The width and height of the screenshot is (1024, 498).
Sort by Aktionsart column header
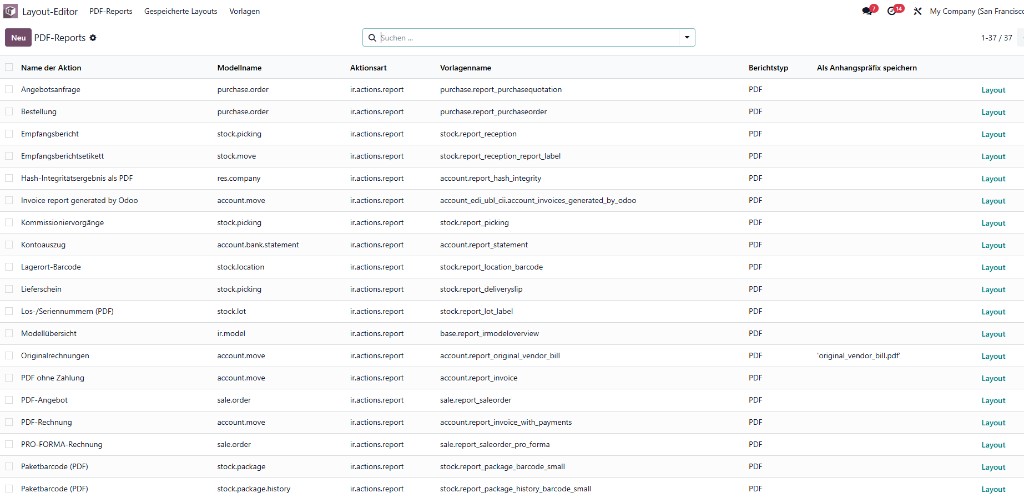[x=369, y=68]
